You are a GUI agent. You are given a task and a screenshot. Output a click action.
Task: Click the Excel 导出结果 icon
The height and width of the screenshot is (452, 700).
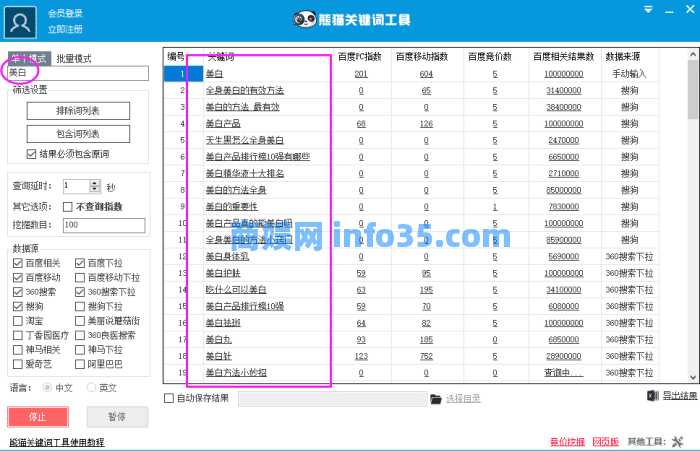click(654, 397)
